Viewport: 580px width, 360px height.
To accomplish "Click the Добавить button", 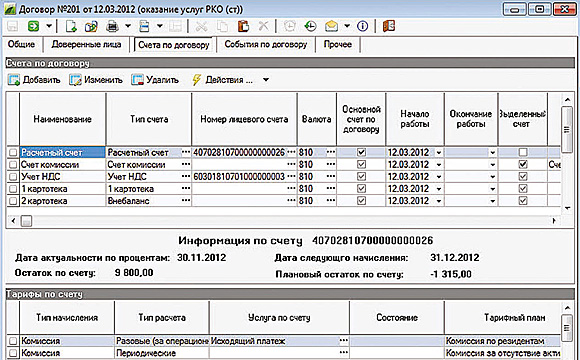I will click(34, 80).
